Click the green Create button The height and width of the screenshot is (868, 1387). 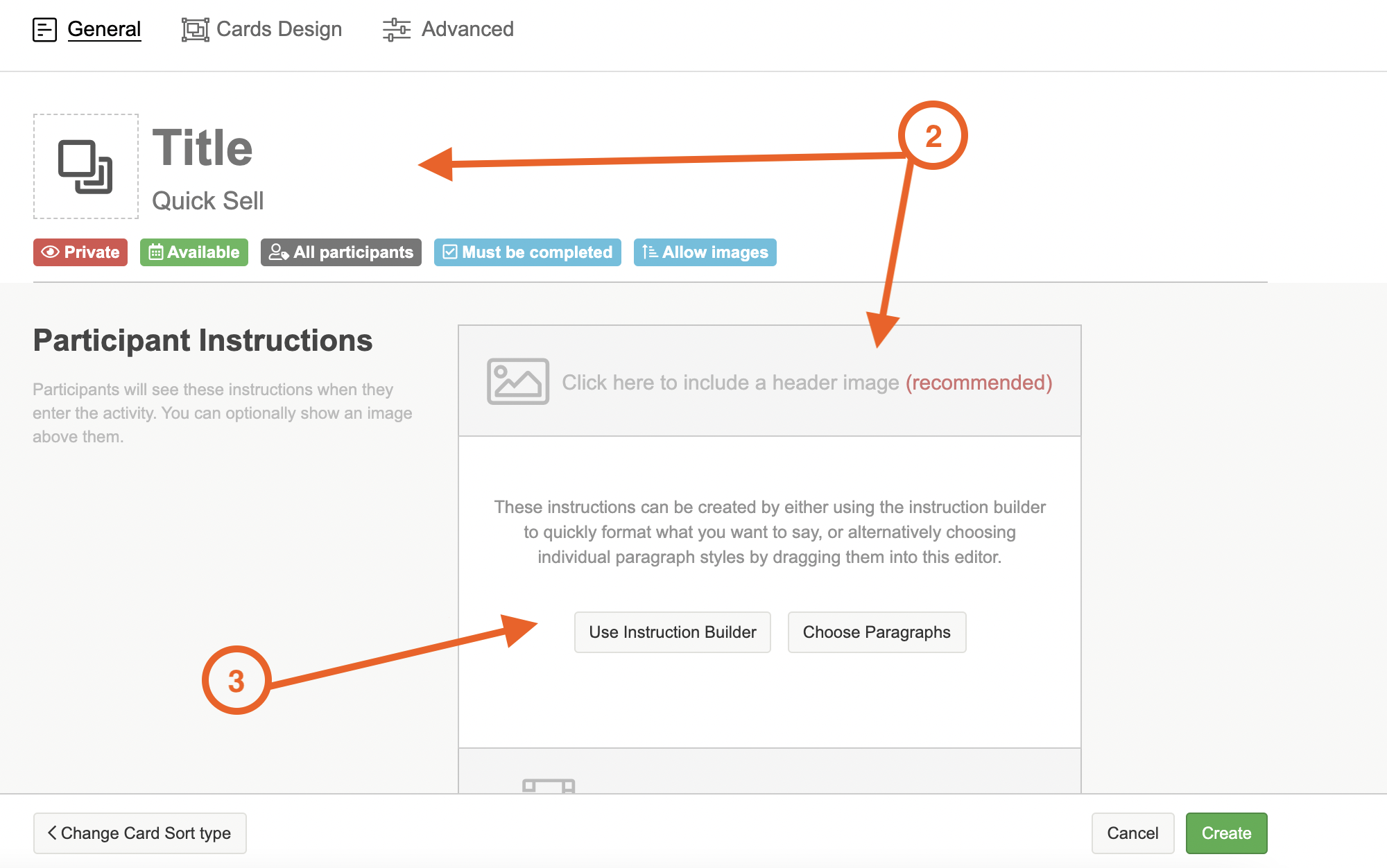1225,833
